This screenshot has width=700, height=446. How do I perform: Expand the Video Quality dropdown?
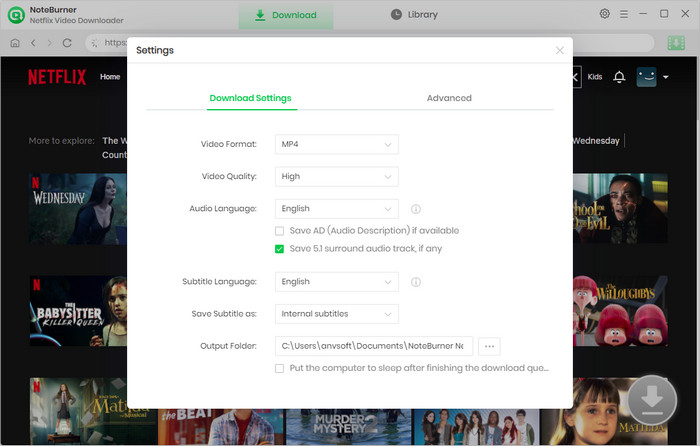click(337, 176)
